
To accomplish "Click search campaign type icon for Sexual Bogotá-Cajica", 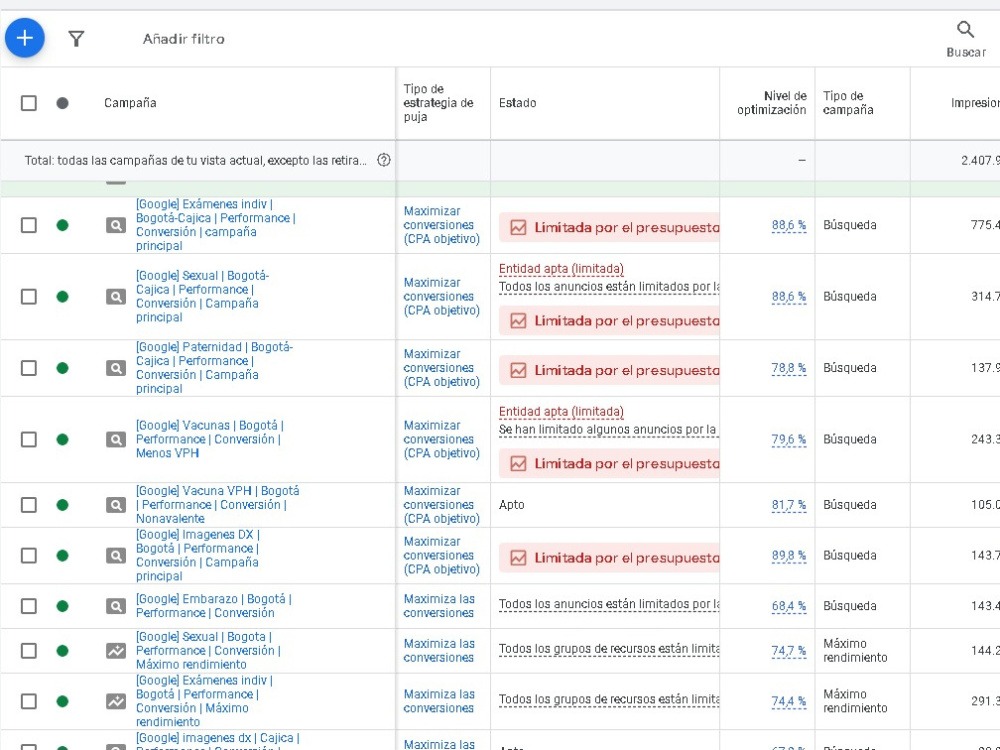I will pyautogui.click(x=115, y=297).
